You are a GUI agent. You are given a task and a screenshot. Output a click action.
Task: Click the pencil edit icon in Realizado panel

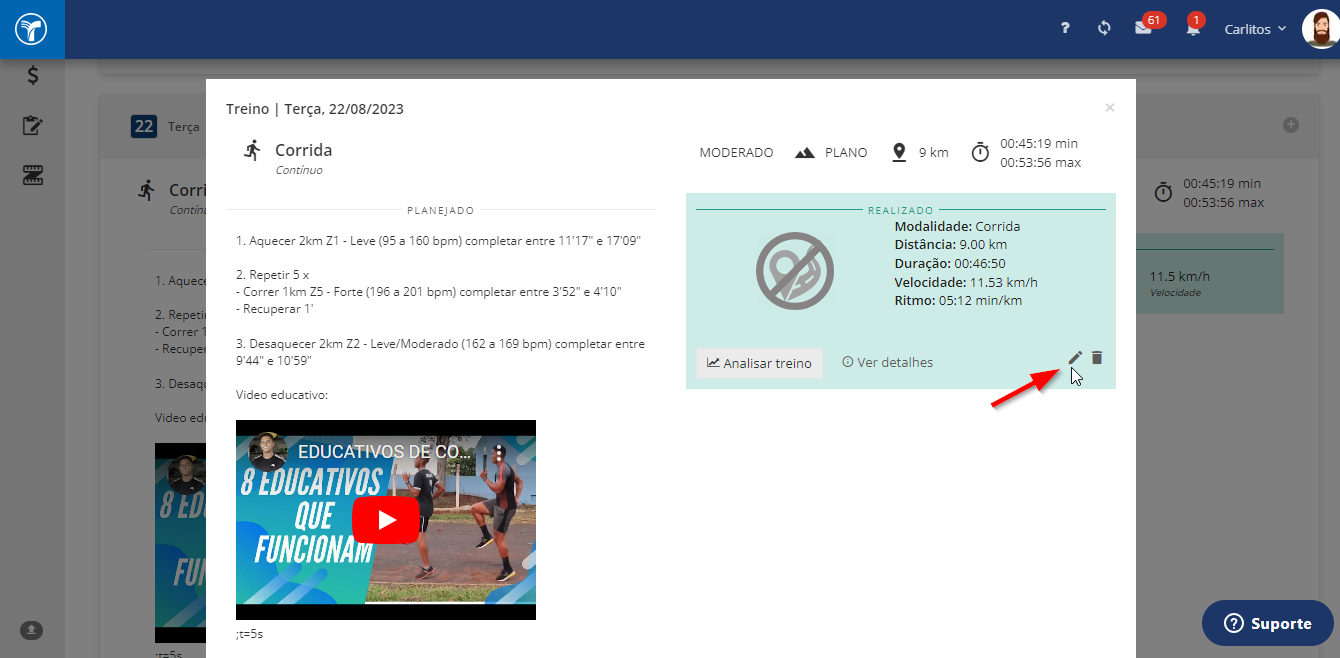[1075, 358]
